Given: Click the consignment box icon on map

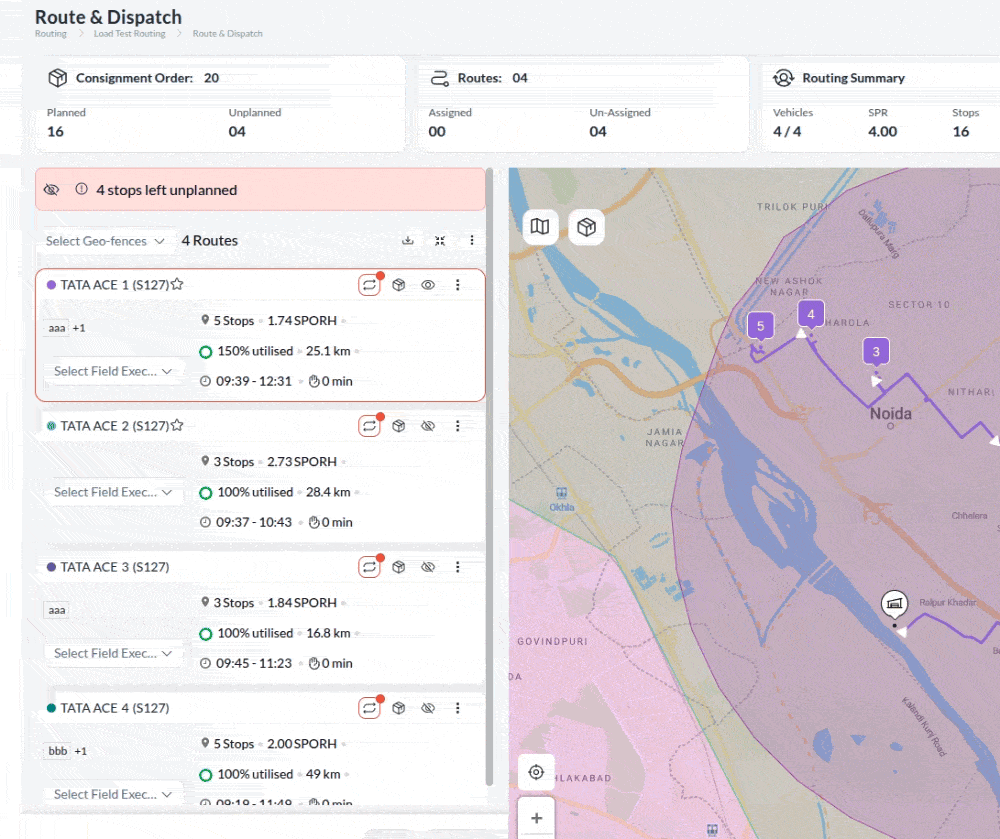Looking at the screenshot, I should tap(586, 226).
